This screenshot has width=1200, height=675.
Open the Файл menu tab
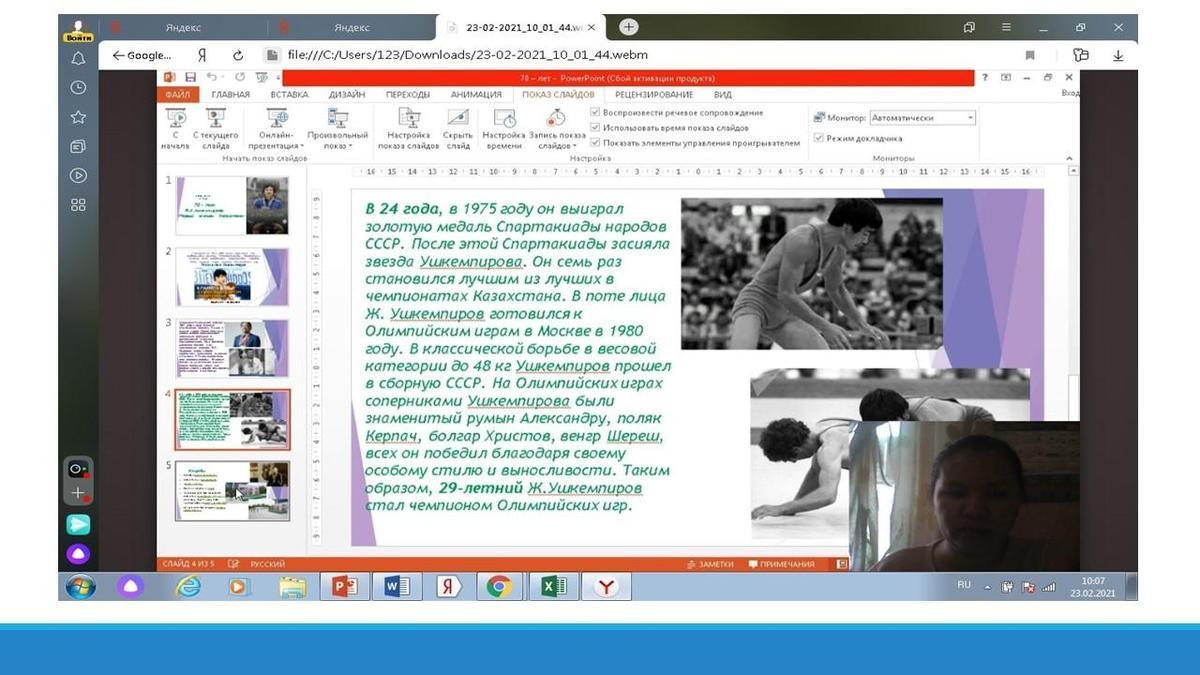[x=177, y=95]
